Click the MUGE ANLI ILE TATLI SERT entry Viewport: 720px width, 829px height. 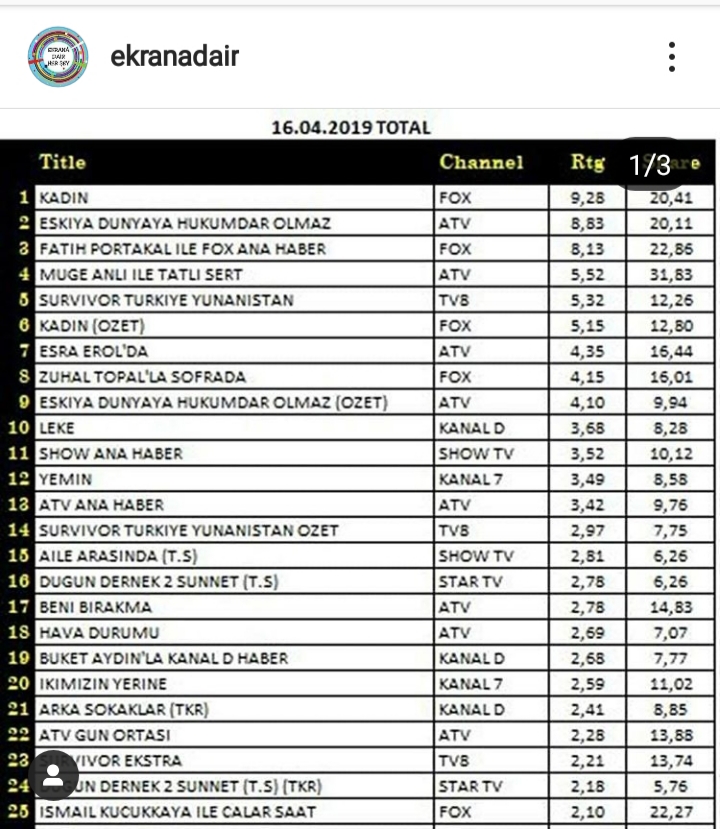pyautogui.click(x=141, y=274)
